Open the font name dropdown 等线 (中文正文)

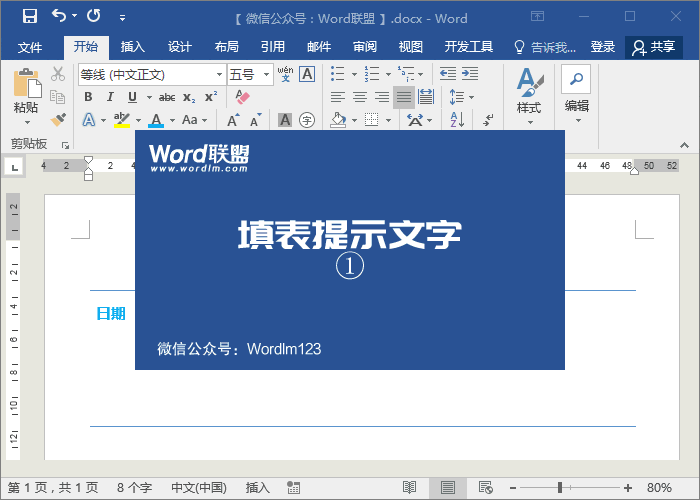(220, 75)
